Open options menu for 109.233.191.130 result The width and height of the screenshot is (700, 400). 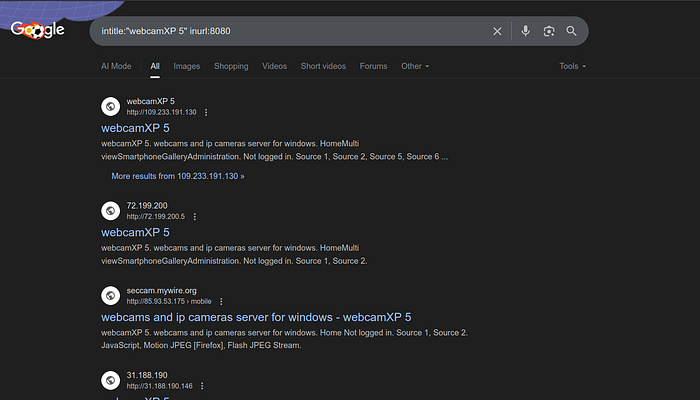pyautogui.click(x=206, y=112)
